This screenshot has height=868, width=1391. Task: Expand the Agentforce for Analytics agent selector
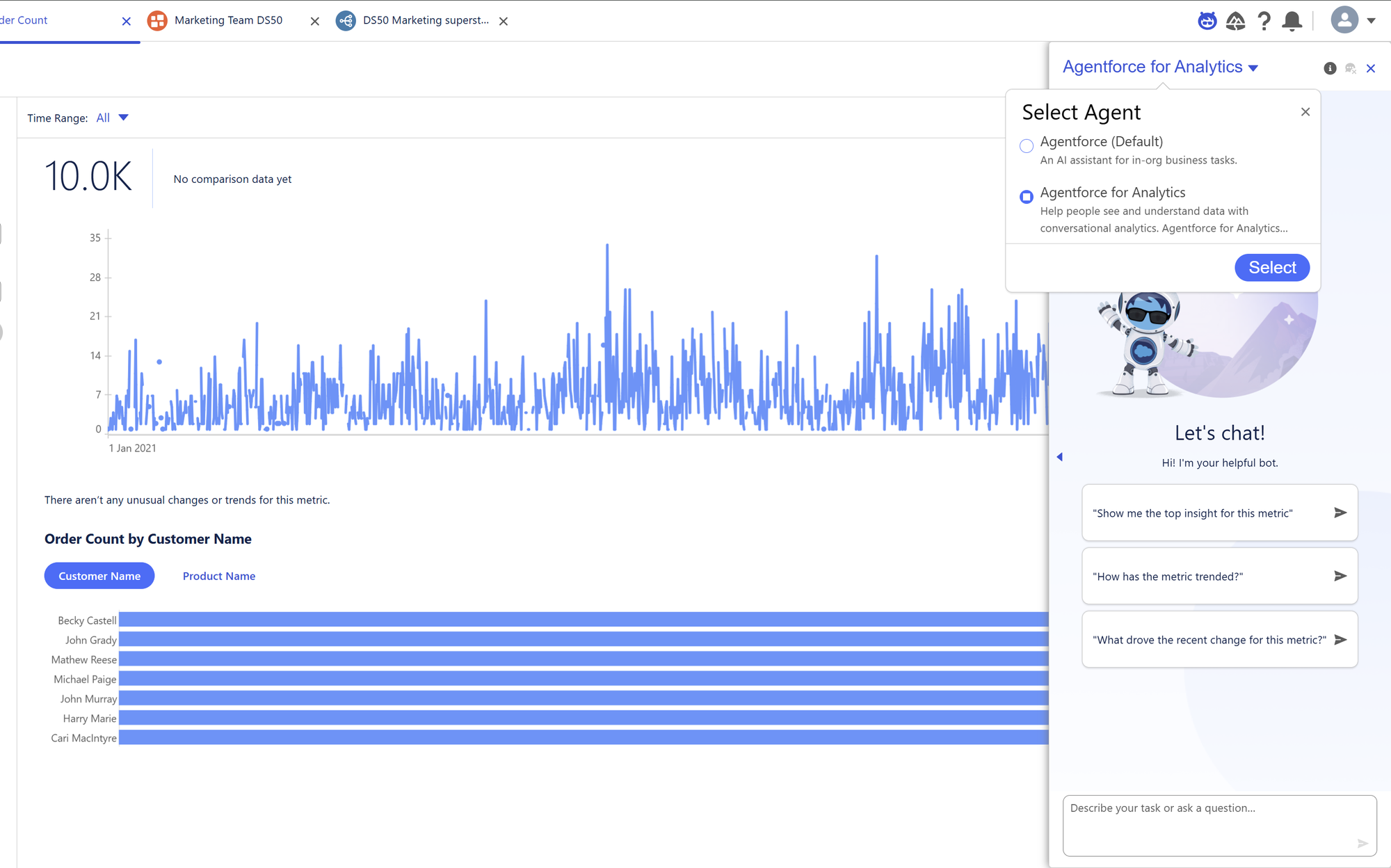[x=1160, y=67]
